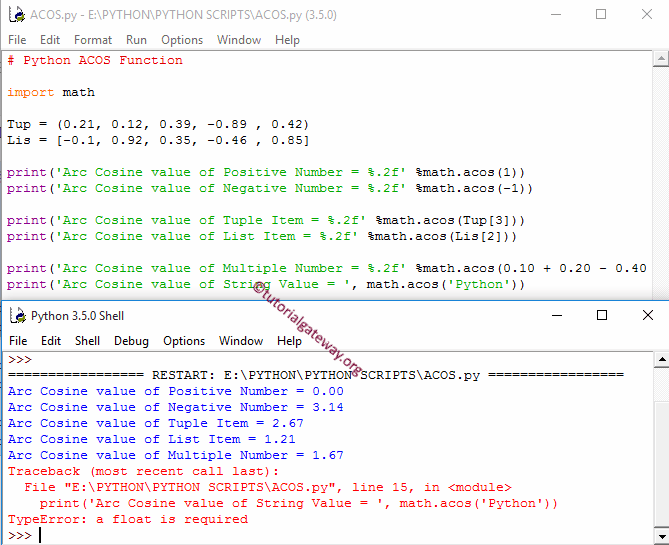Click 'TypeError: a float is required' message
This screenshot has width=669, height=545.
coord(128,519)
